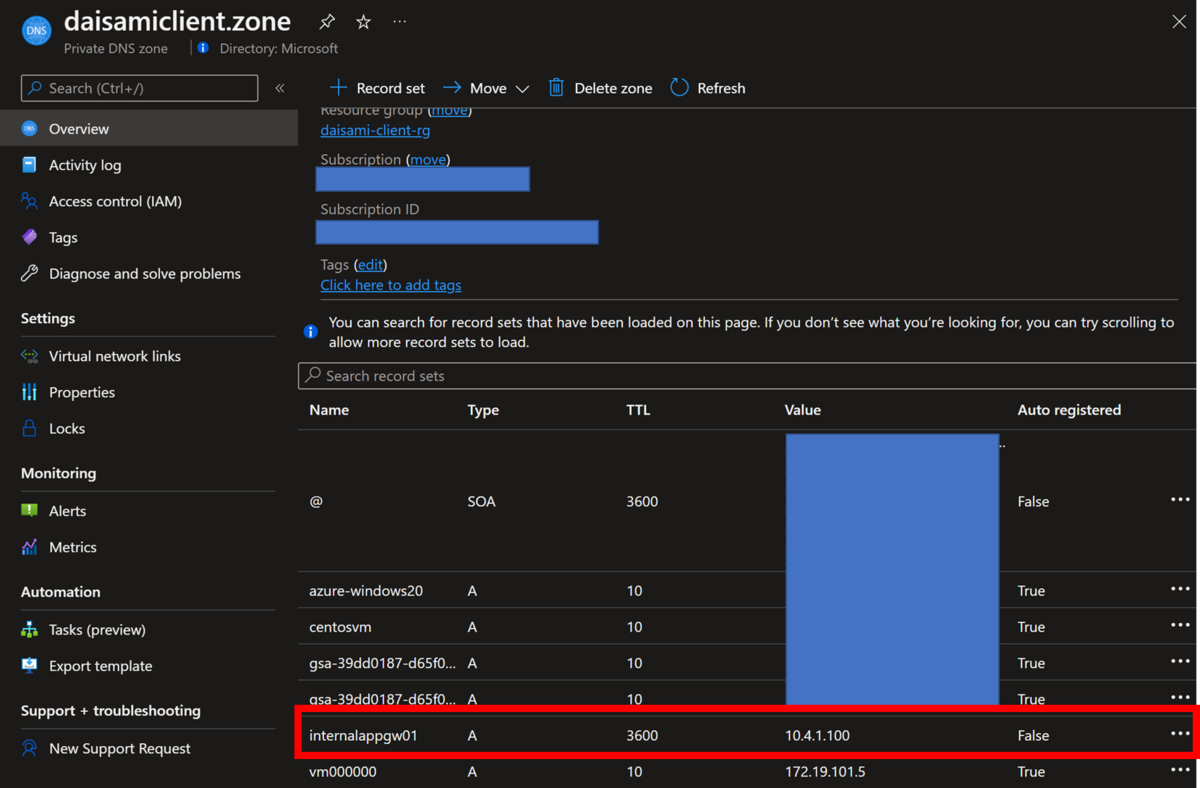Click the Virtual network links icon

(29, 356)
